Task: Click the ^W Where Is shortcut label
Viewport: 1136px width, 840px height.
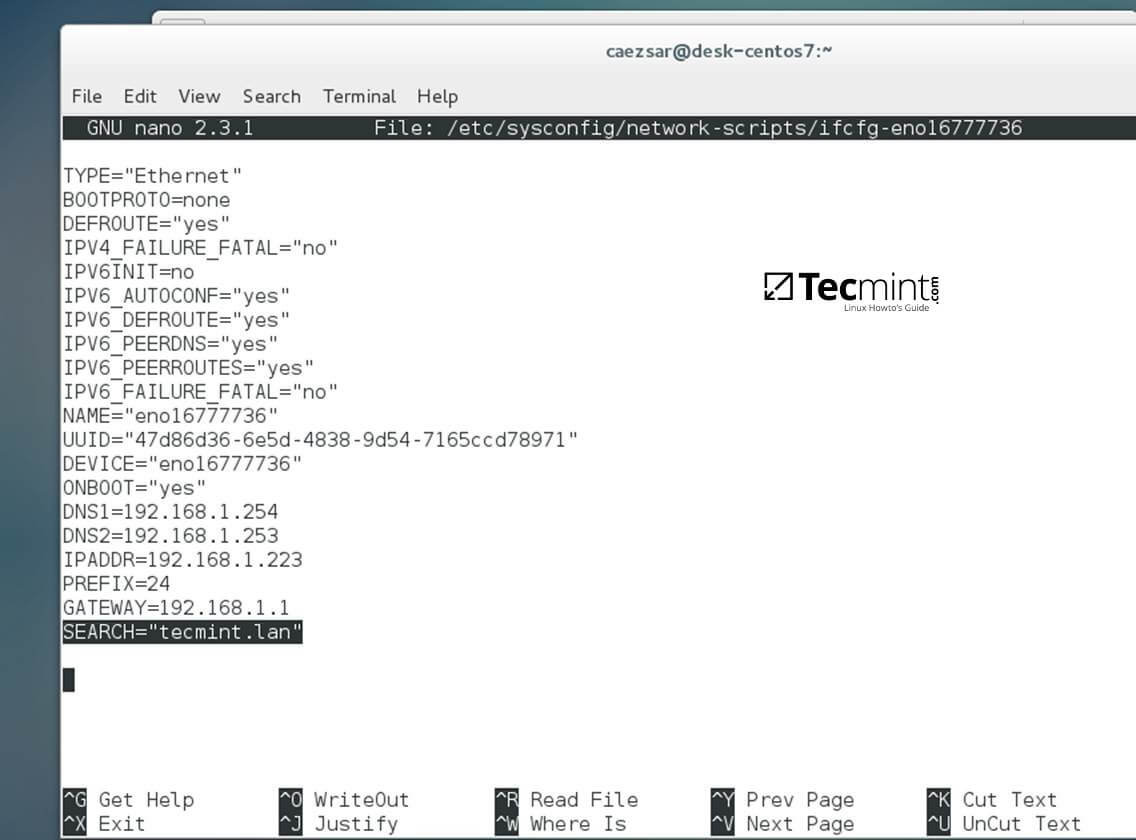Action: click(x=561, y=824)
